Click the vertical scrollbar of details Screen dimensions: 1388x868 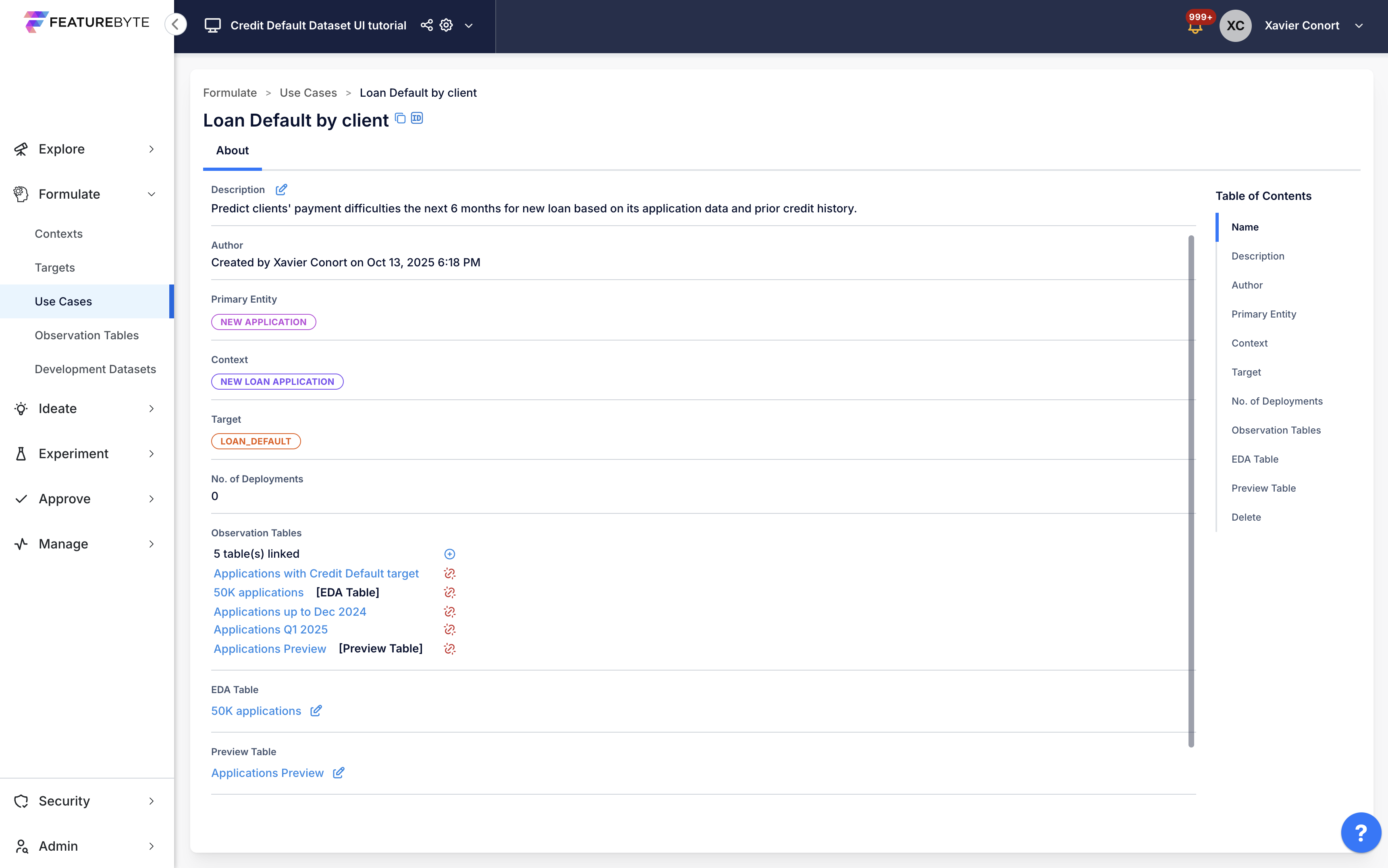coord(1191,491)
